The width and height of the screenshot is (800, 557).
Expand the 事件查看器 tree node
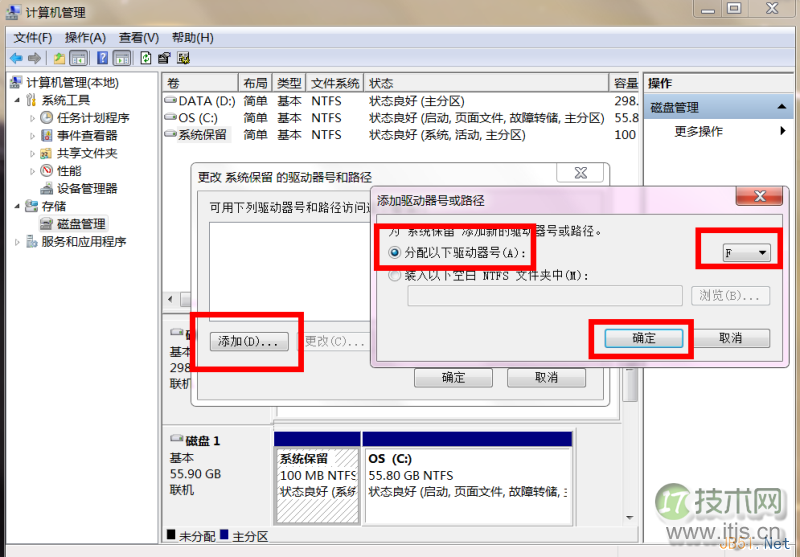pos(32,136)
